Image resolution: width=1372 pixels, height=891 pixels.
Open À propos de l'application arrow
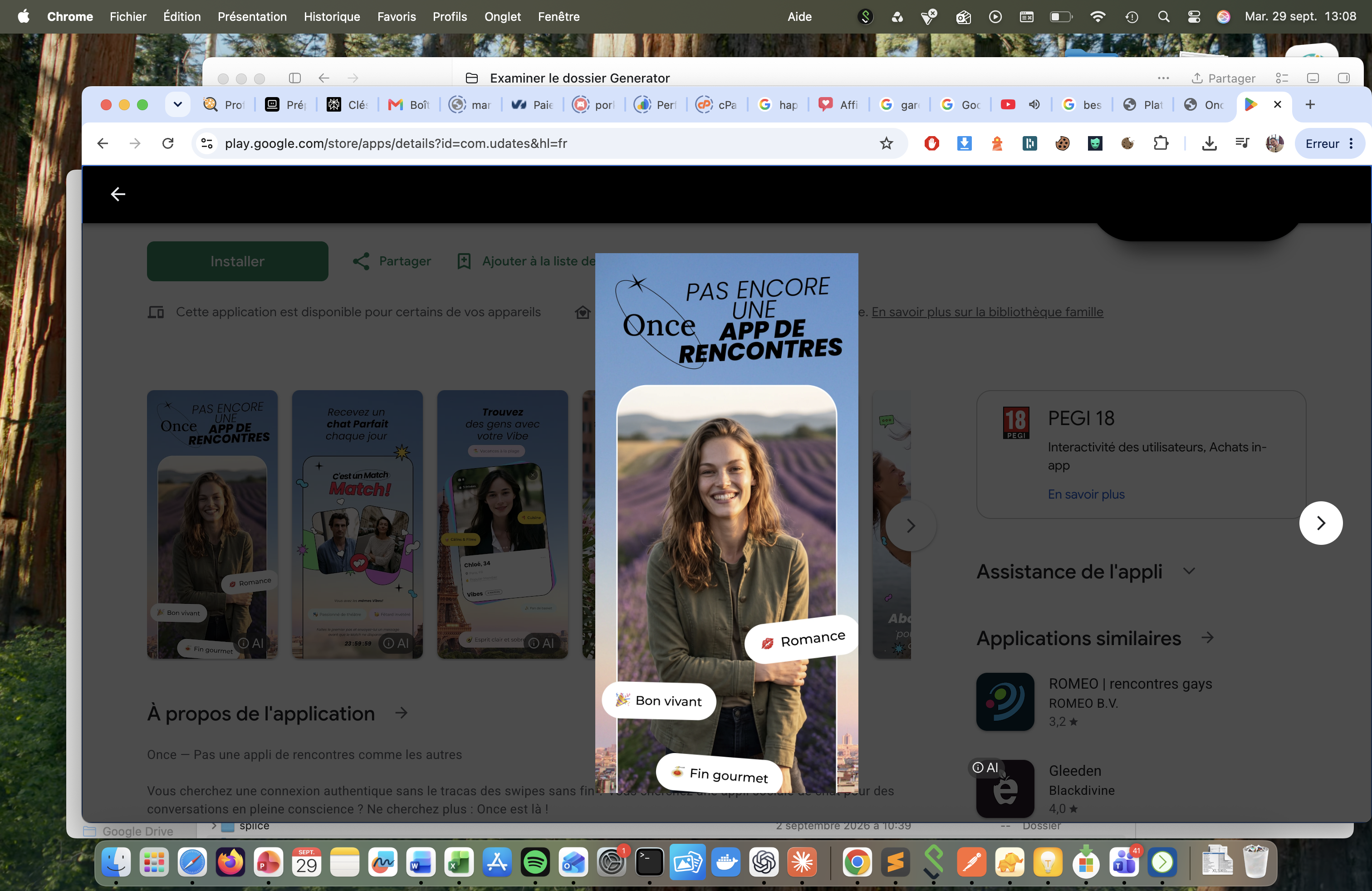point(401,713)
